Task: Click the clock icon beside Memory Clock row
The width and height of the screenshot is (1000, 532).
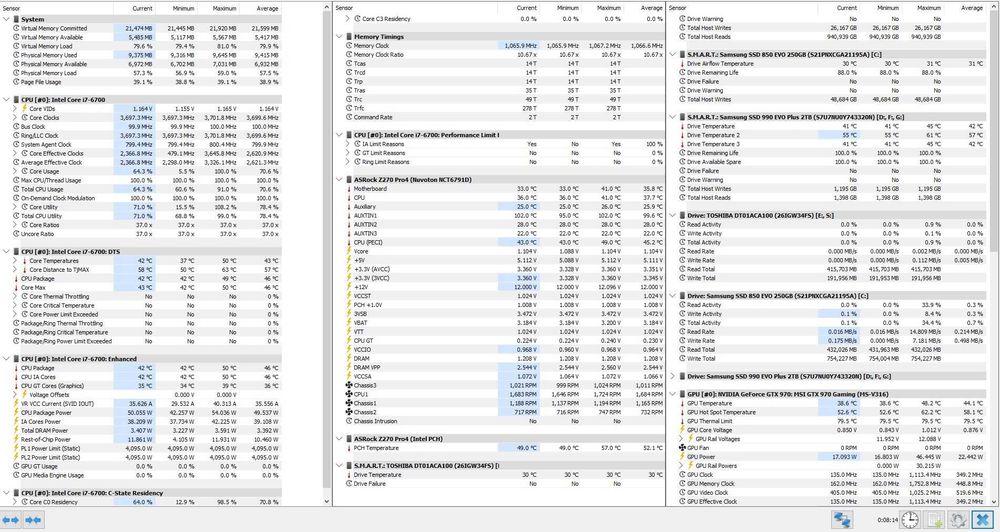Action: [348, 46]
